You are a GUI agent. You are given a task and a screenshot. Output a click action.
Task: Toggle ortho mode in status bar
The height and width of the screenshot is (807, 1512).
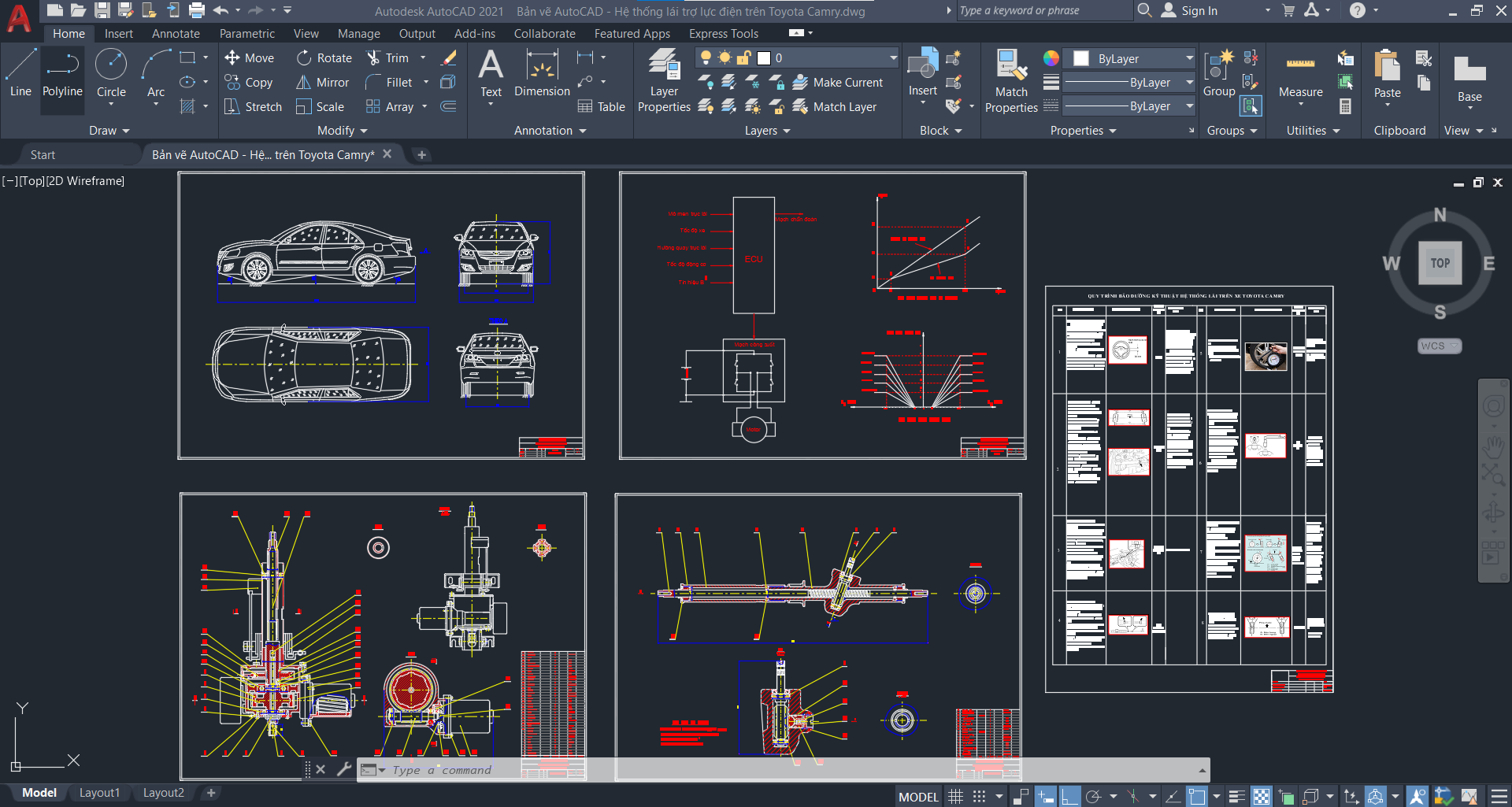coord(1069,796)
